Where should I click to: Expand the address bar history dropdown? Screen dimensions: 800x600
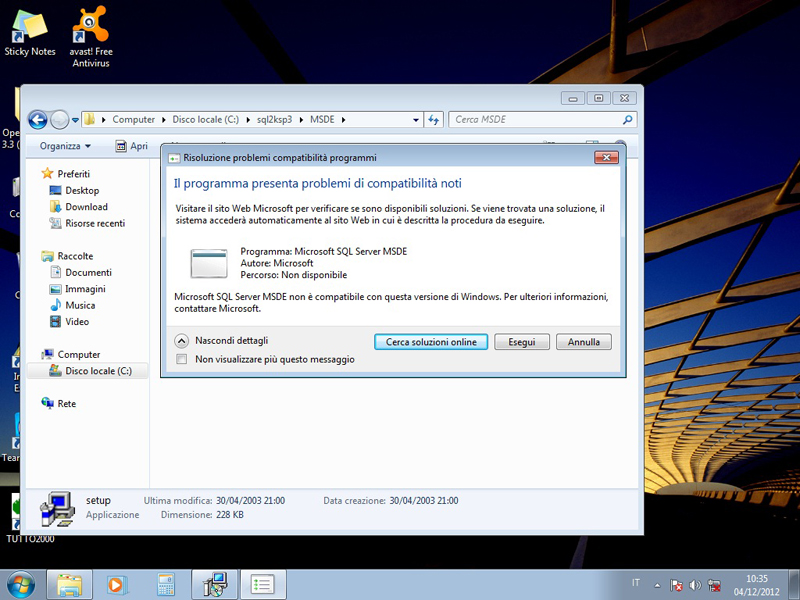[416, 120]
